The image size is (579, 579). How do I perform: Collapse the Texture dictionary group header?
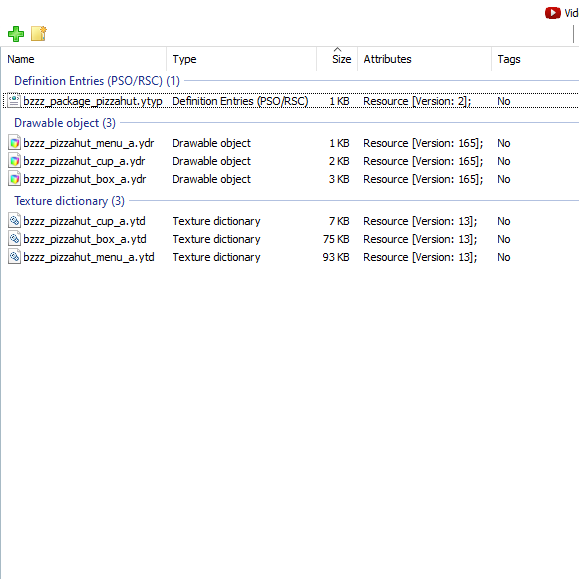click(69, 201)
